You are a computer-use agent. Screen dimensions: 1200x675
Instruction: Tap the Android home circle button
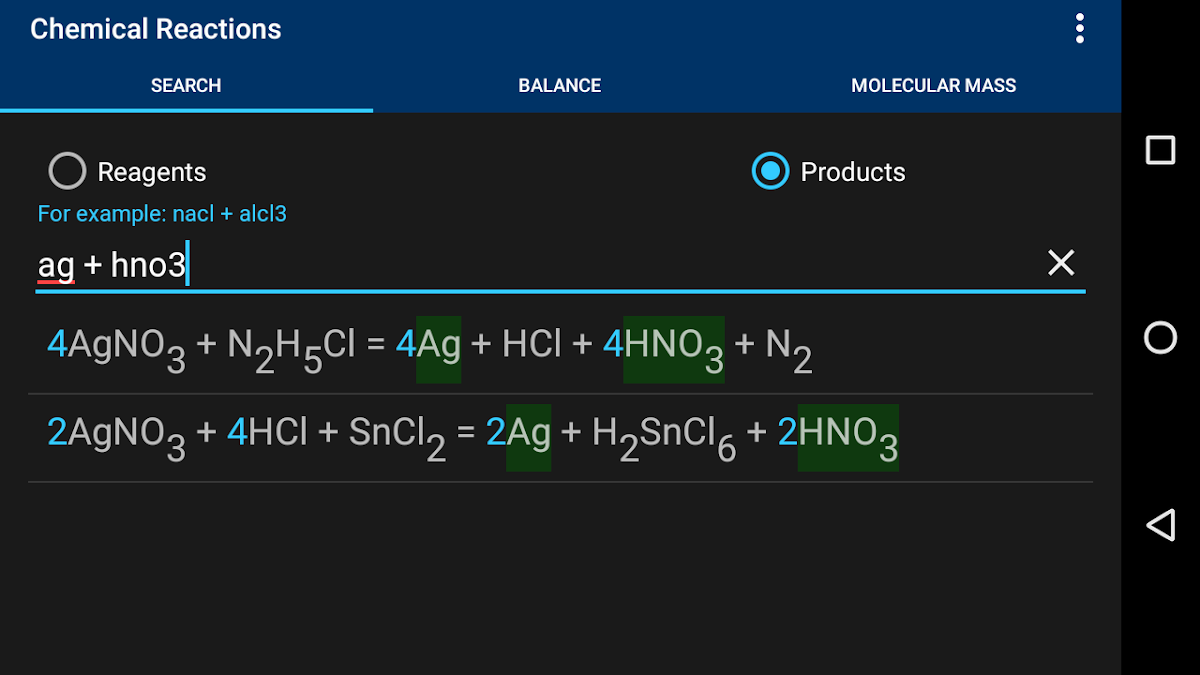[1160, 338]
